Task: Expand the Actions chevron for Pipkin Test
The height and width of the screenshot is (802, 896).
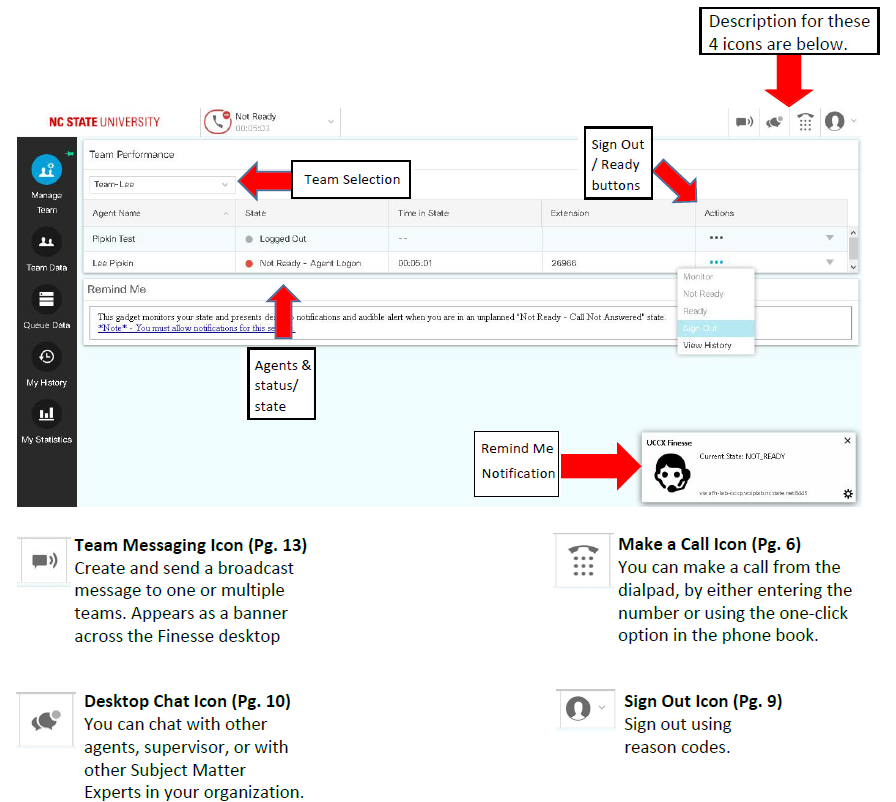Action: click(x=831, y=237)
